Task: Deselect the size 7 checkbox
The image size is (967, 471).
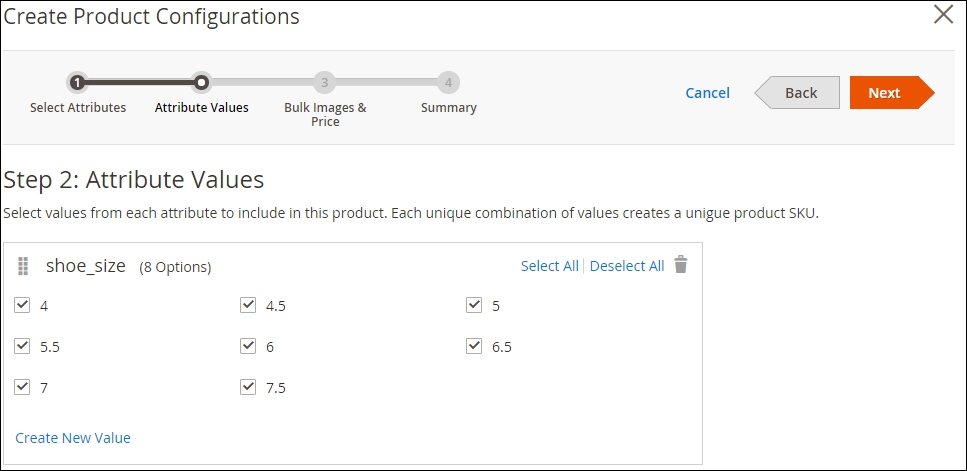Action: [x=22, y=387]
